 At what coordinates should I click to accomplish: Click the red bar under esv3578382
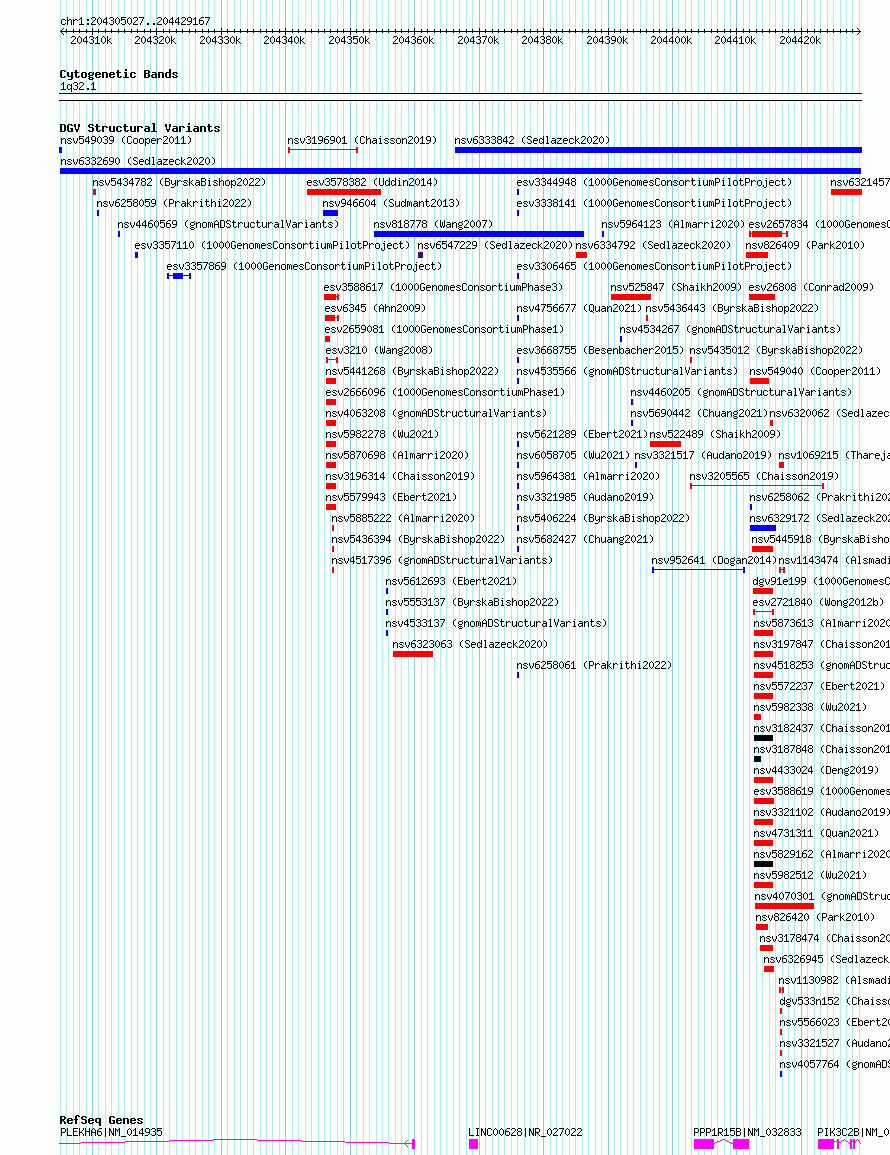[343, 192]
